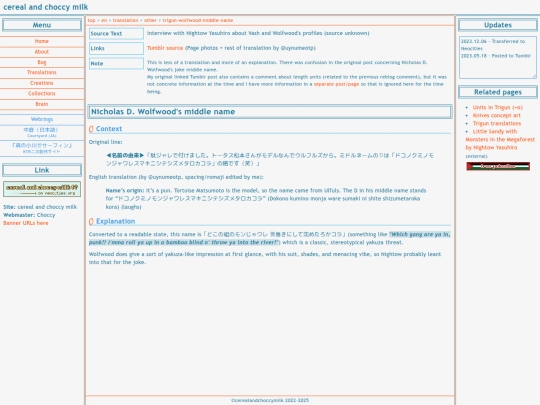
Task: Click the 'other' breadcrumb link
Action: pyautogui.click(x=150, y=20)
